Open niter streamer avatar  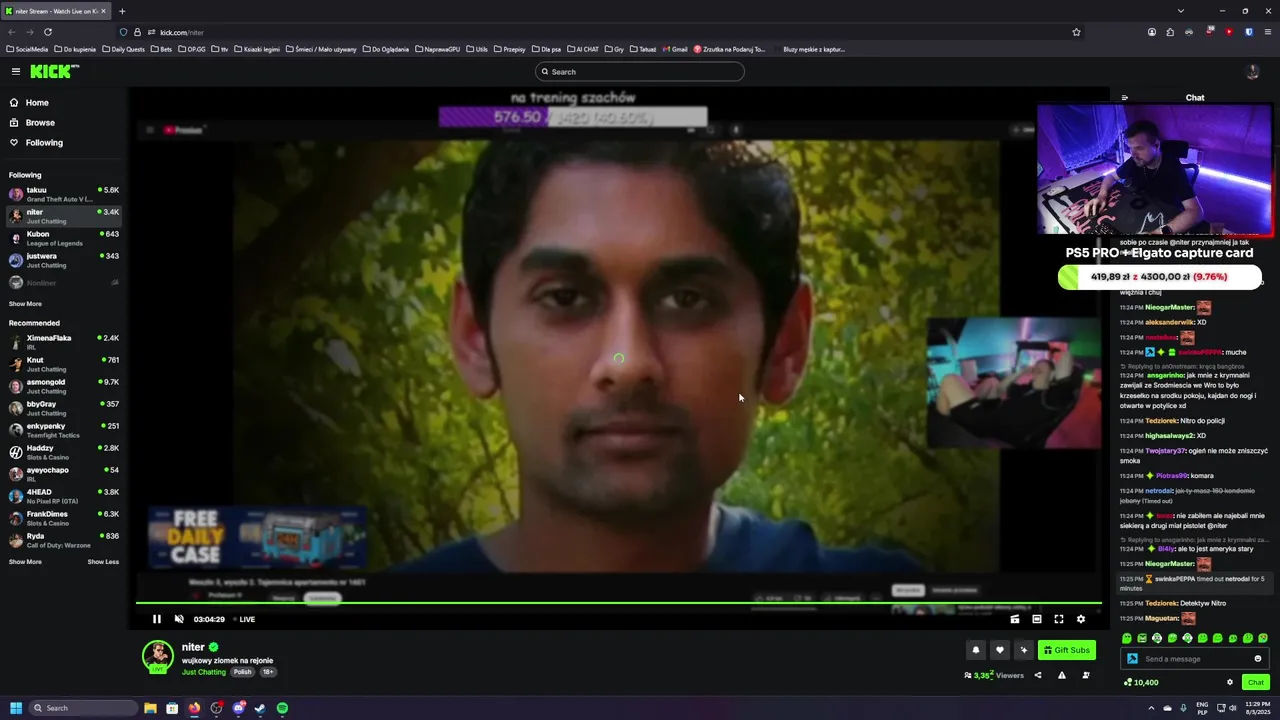click(158, 656)
